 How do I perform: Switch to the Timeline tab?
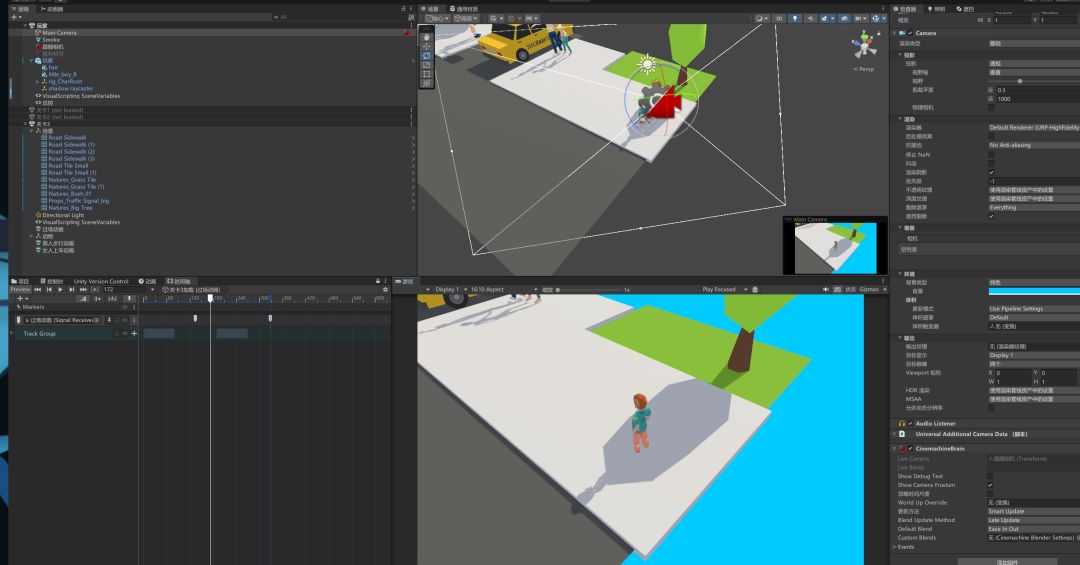coord(178,281)
